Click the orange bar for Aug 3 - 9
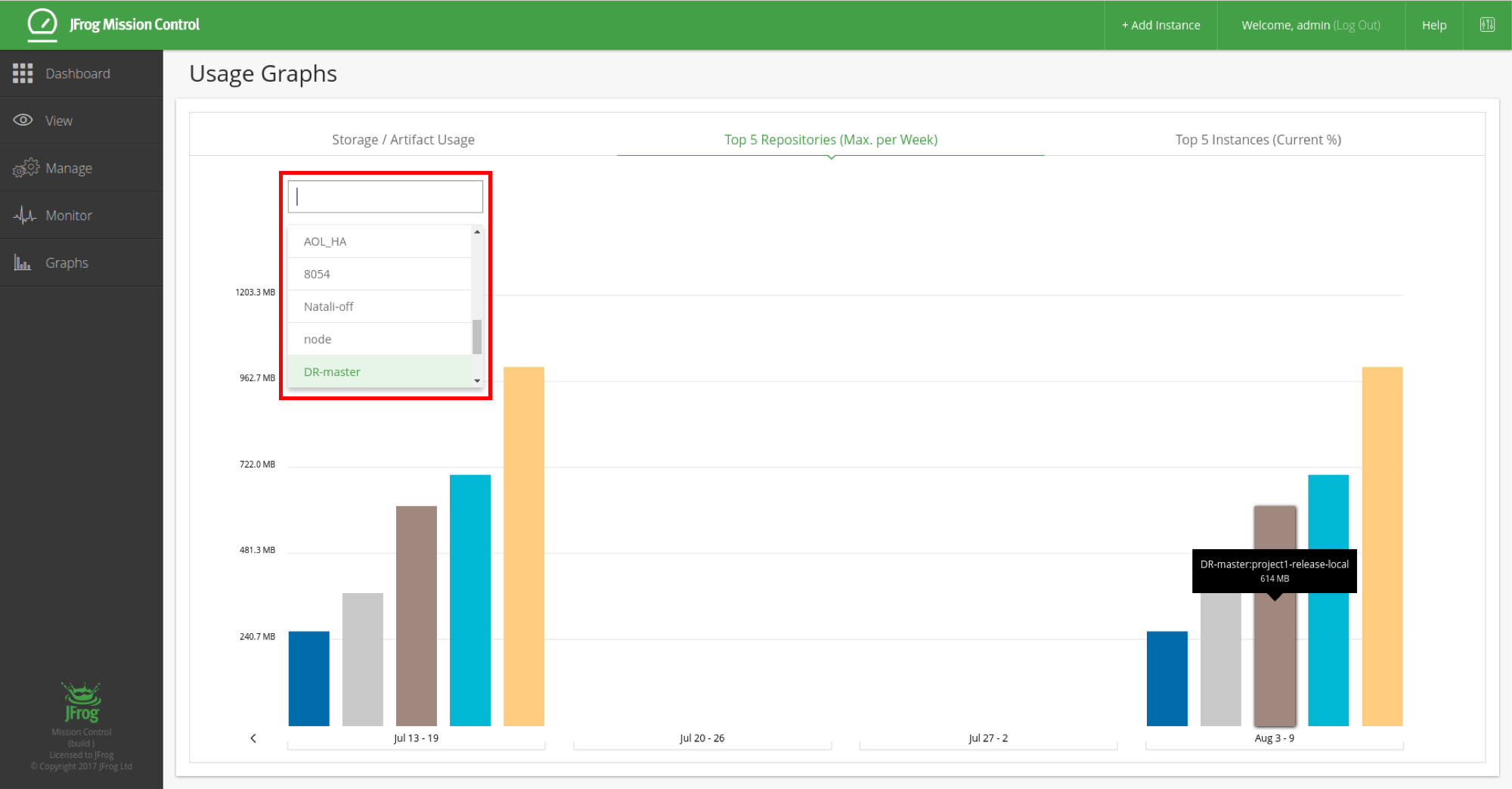 click(1381, 545)
